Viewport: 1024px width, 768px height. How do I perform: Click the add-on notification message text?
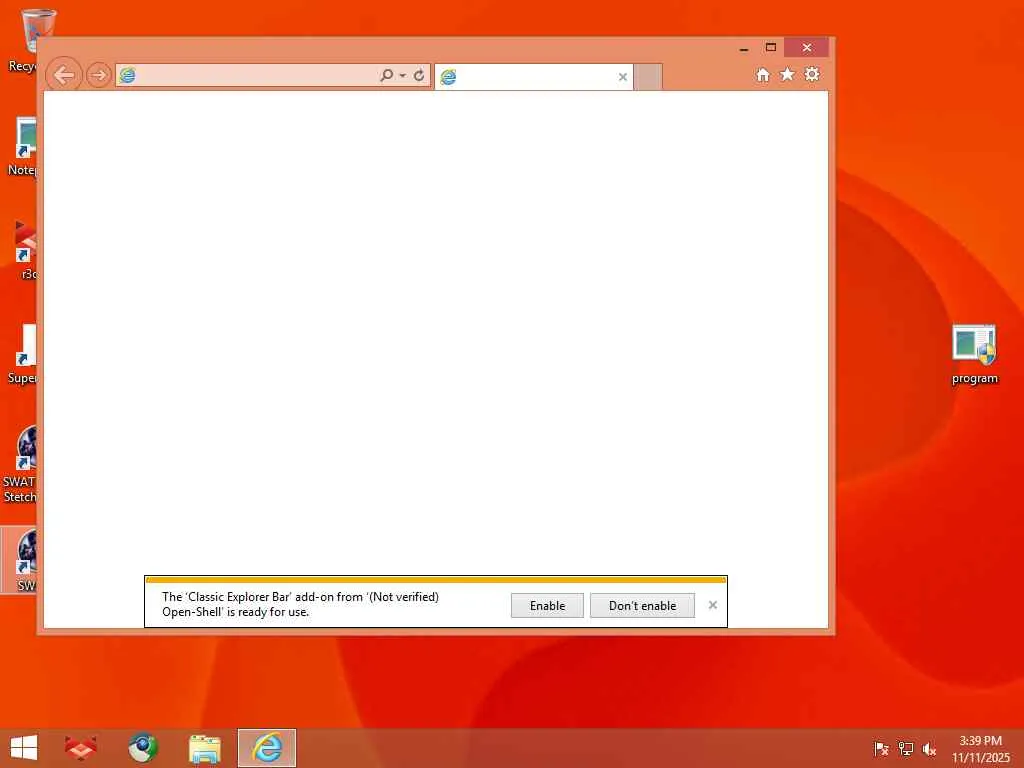pos(300,604)
